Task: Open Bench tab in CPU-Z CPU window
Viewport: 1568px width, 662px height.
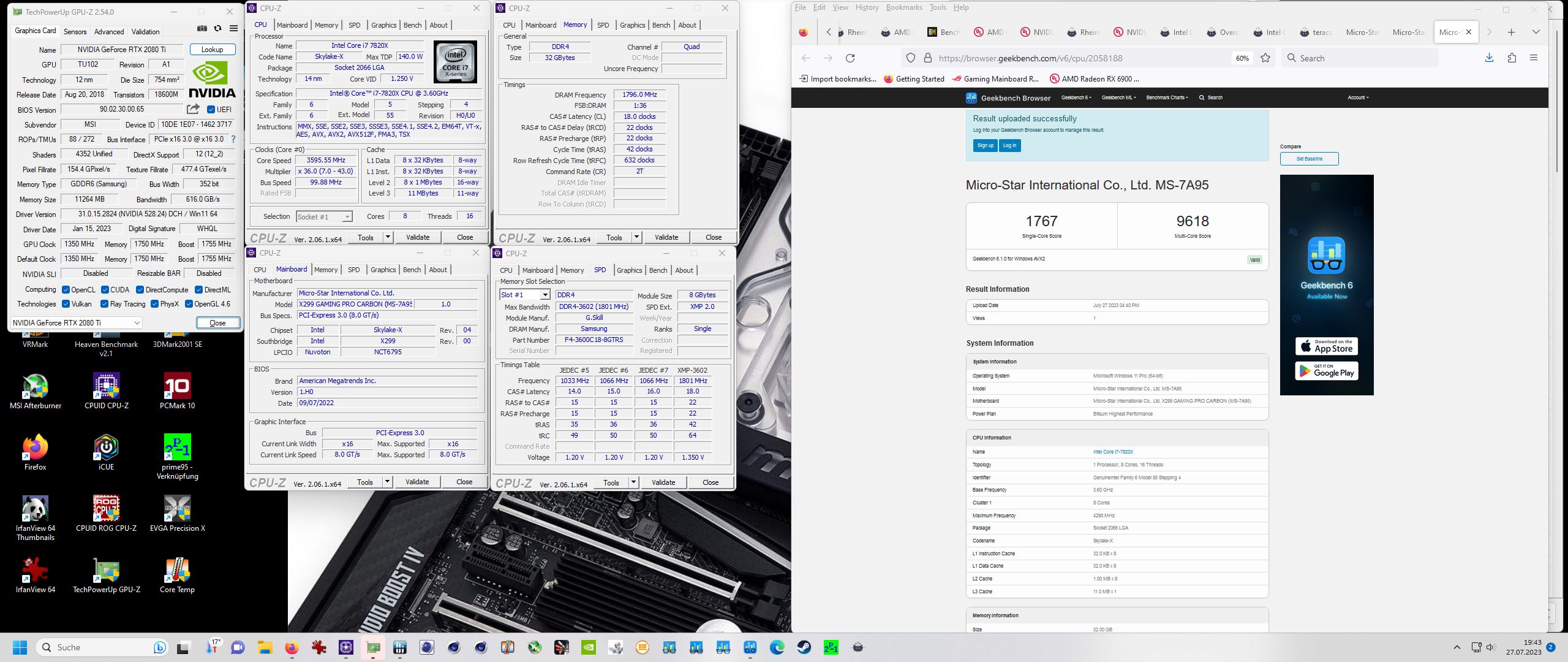Action: 412,25
